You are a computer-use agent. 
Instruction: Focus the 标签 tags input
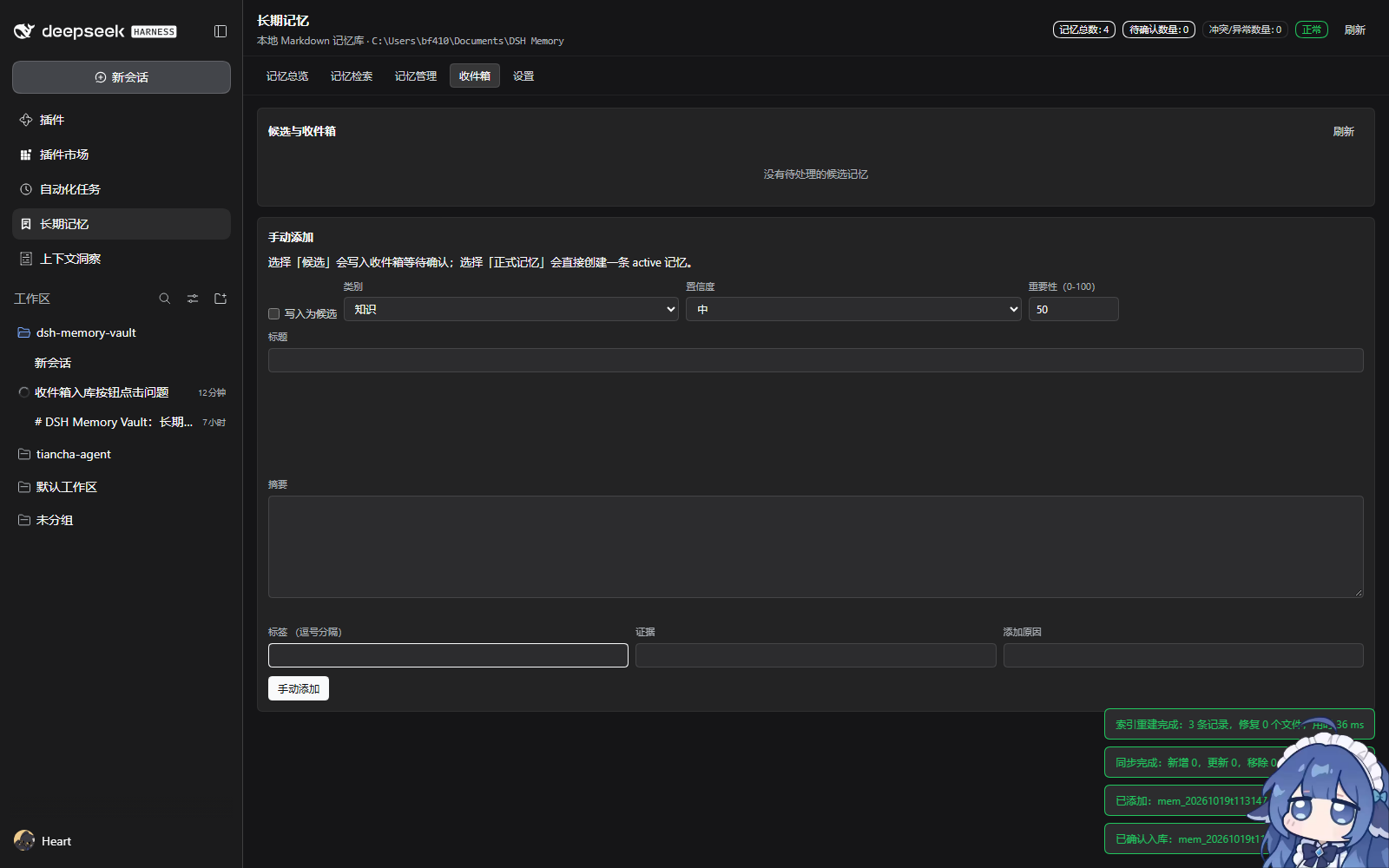click(448, 655)
